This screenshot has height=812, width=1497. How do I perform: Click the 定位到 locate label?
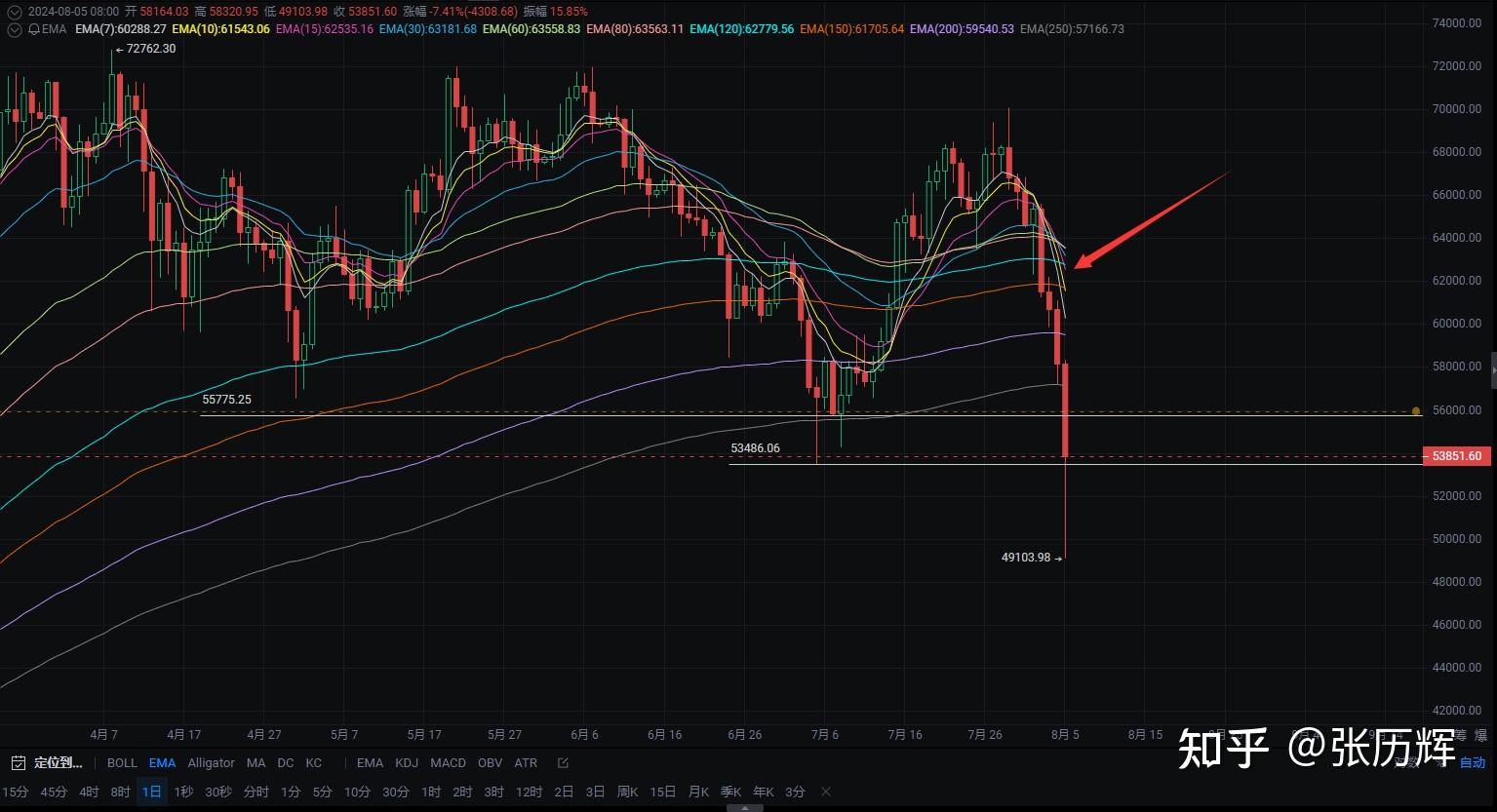pos(59,763)
